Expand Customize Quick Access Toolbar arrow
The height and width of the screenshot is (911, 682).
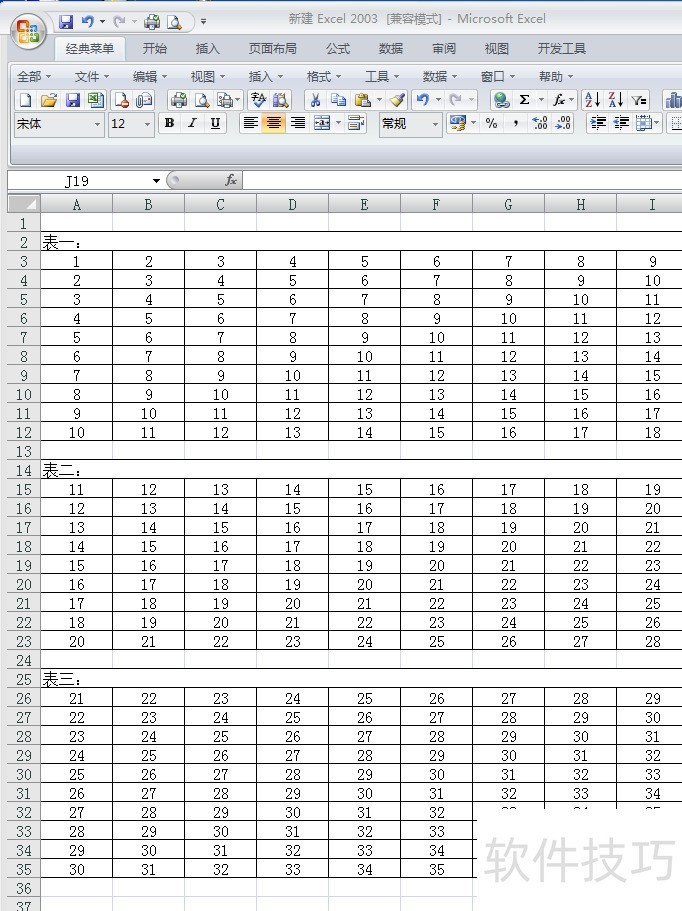(203, 22)
